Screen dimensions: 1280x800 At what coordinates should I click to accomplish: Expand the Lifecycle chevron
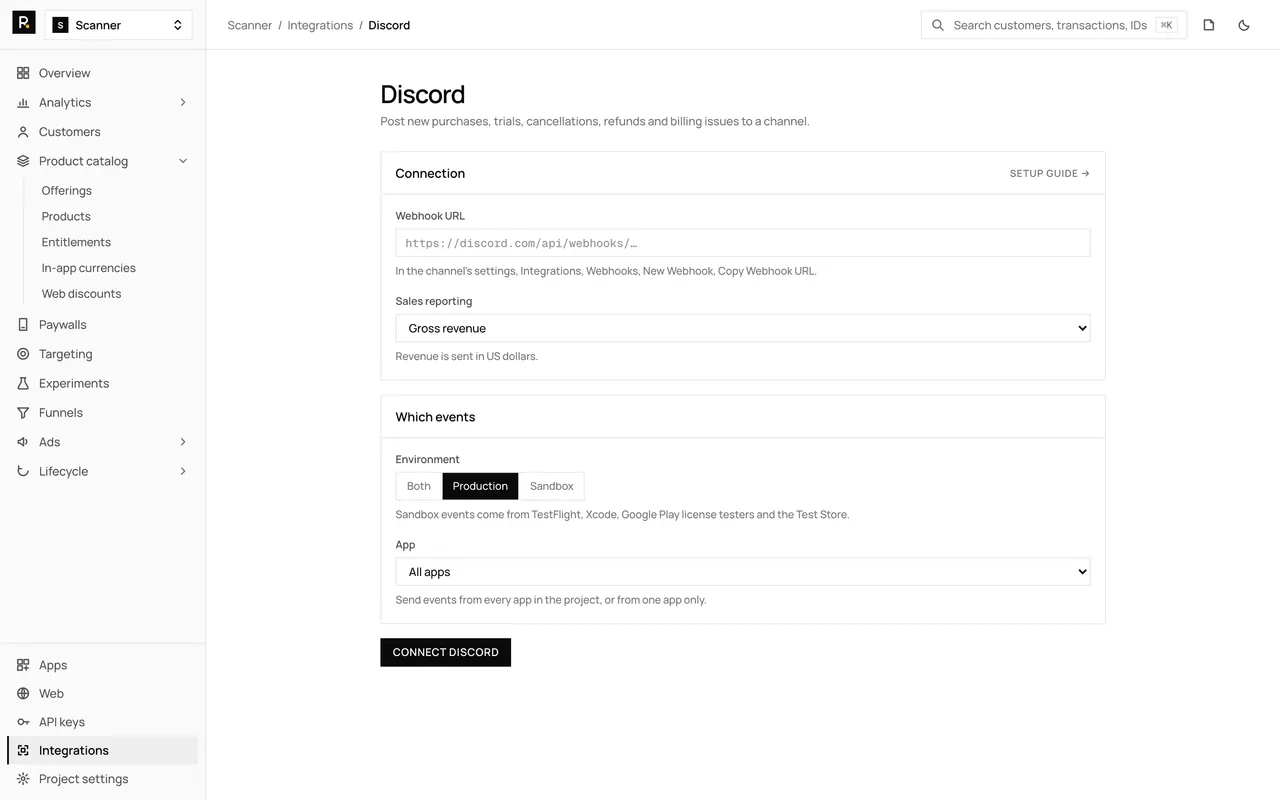tap(183, 471)
